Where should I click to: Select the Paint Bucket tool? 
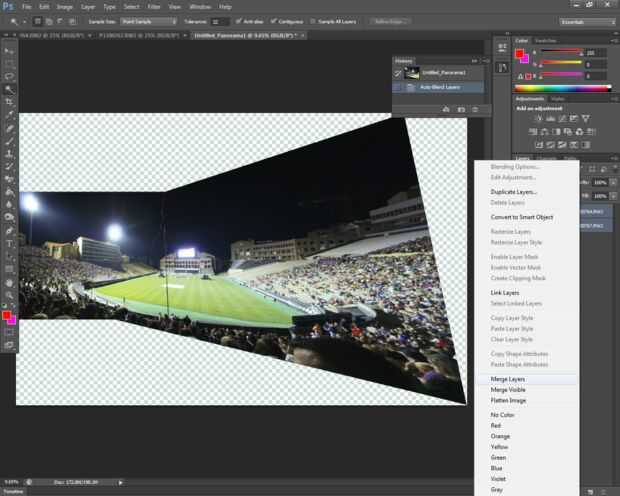coord(9,192)
